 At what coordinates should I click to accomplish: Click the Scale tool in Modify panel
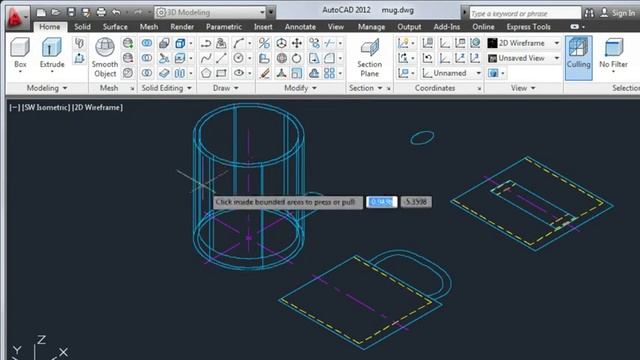point(297,73)
